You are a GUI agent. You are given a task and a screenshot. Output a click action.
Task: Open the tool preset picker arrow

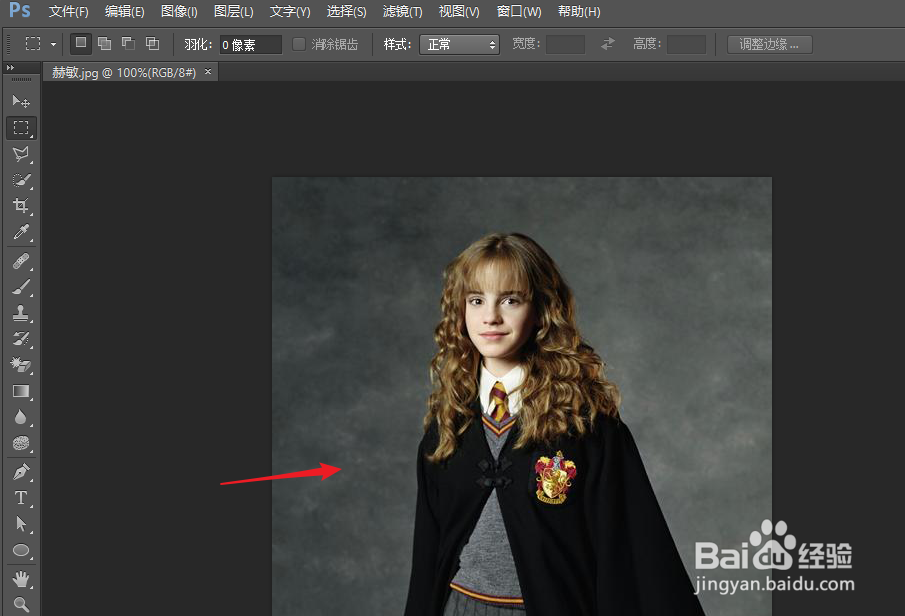[53, 44]
